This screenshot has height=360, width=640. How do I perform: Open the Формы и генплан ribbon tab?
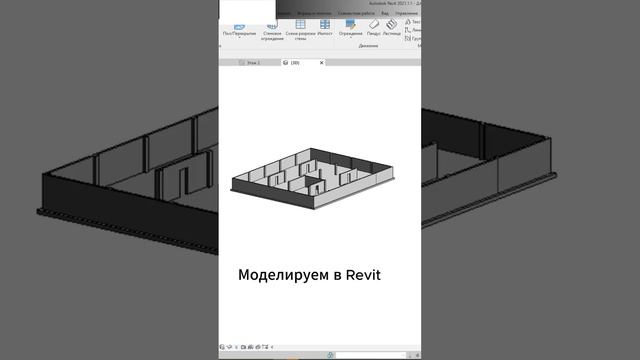314,13
